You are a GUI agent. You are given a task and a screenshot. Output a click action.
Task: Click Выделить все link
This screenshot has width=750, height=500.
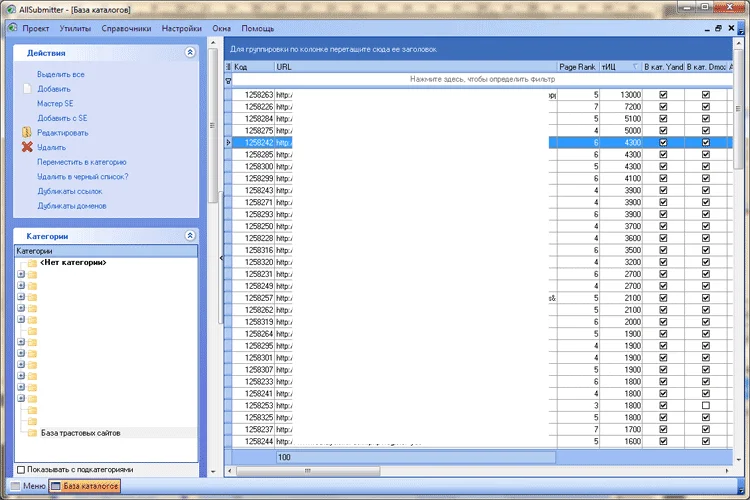[x=61, y=74]
